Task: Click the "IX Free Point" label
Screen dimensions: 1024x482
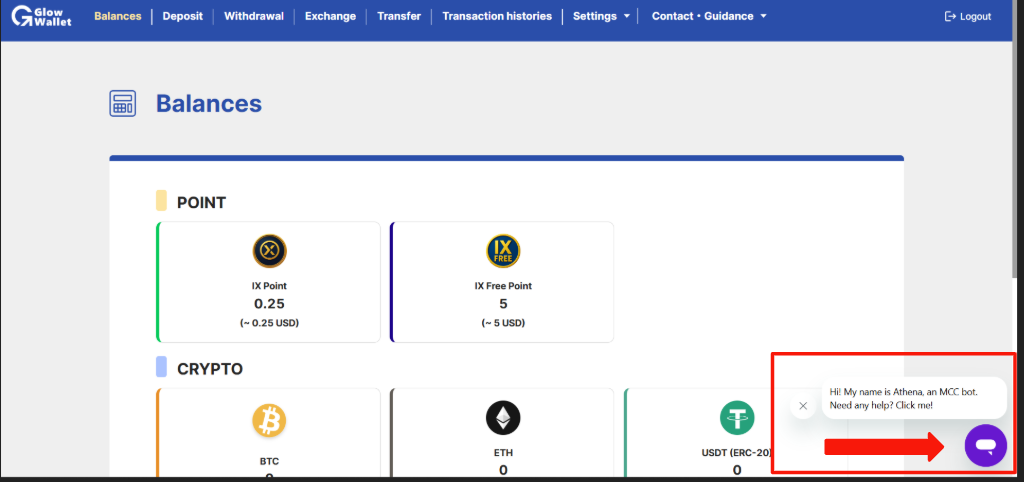Action: [503, 285]
